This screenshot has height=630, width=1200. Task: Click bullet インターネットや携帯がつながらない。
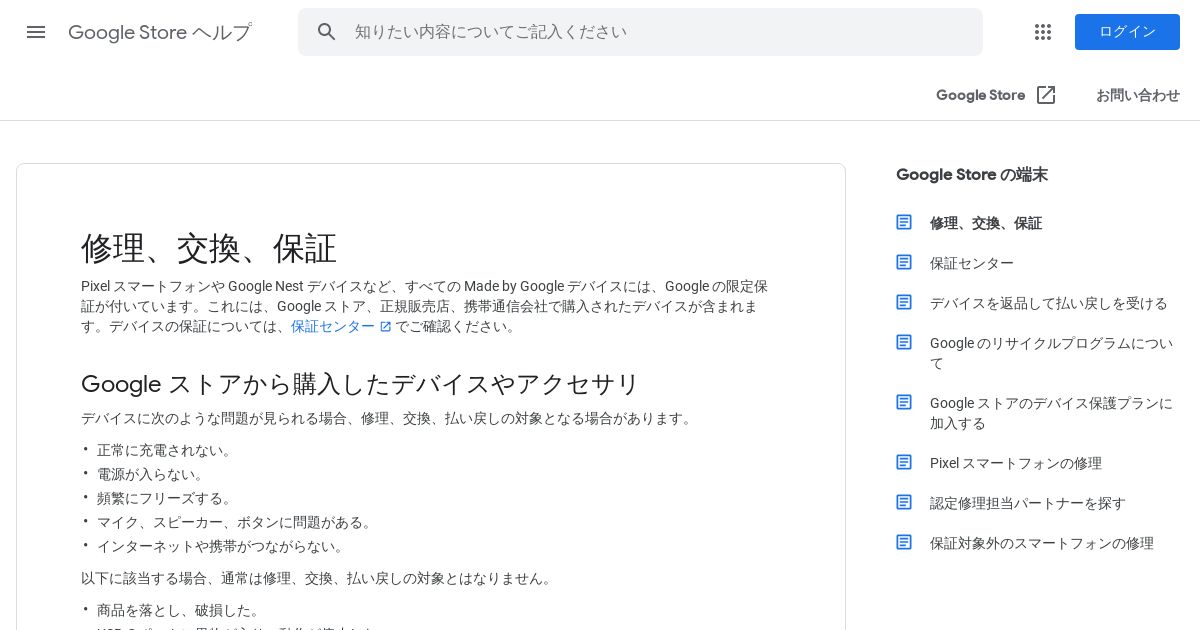(x=221, y=547)
